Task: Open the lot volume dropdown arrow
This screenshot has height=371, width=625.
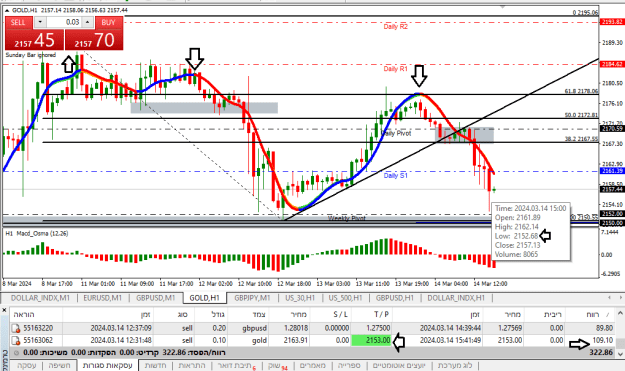Action: point(40,22)
